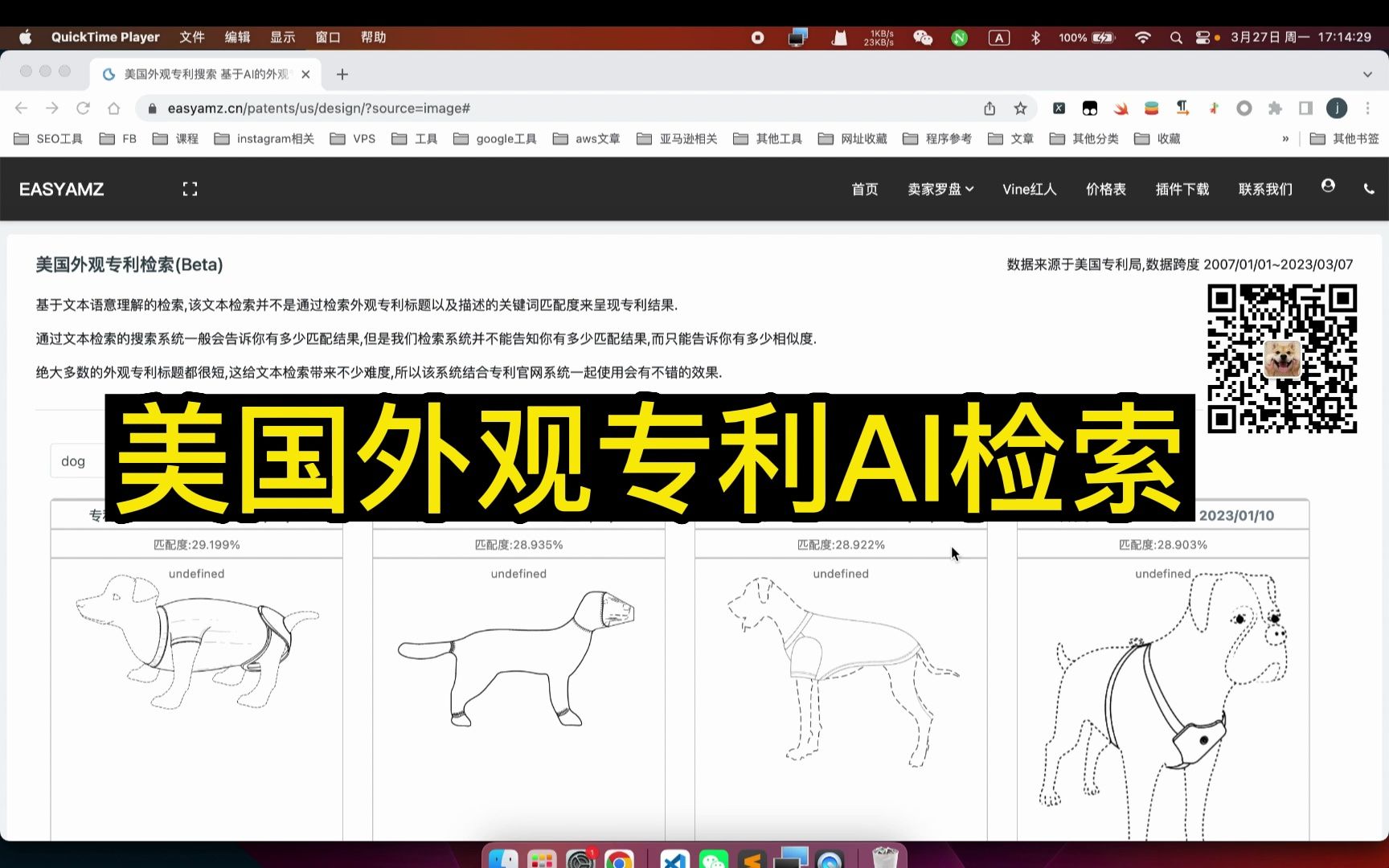Click the paragraph mark extension icon

(x=1182, y=108)
